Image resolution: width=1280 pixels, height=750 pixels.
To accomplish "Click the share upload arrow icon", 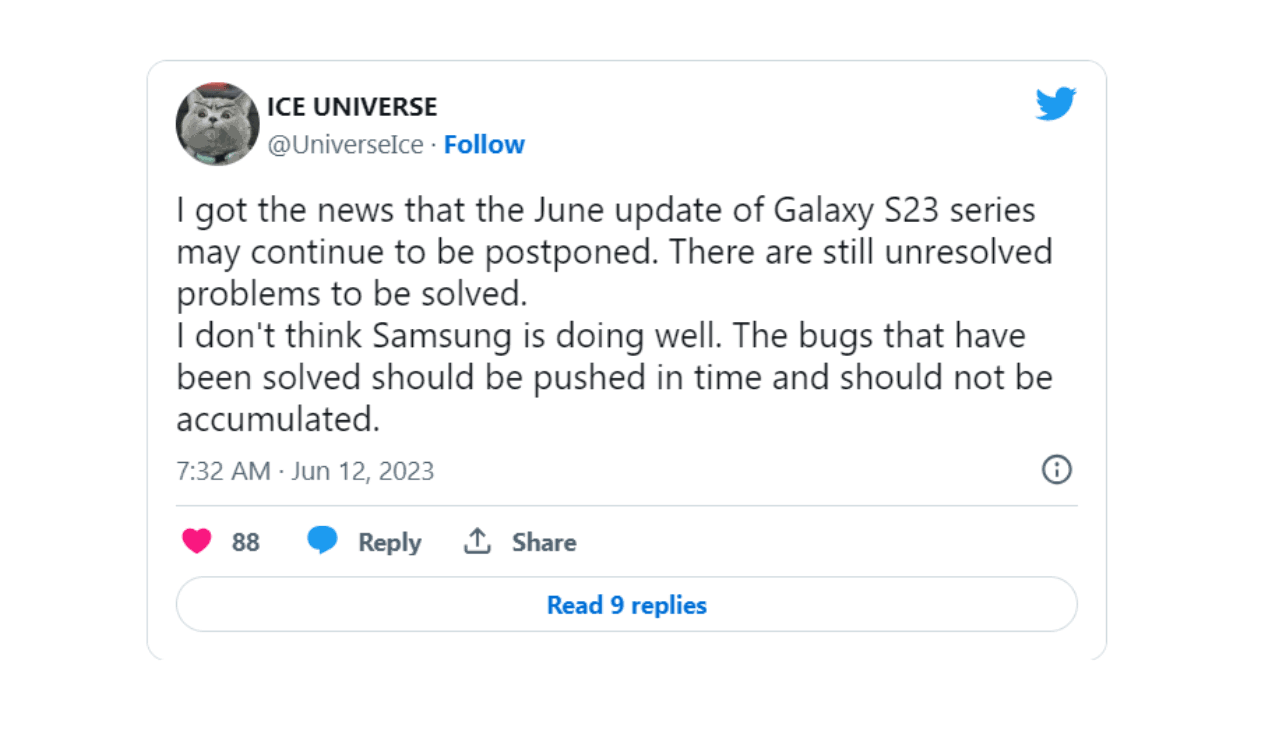I will [477, 542].
